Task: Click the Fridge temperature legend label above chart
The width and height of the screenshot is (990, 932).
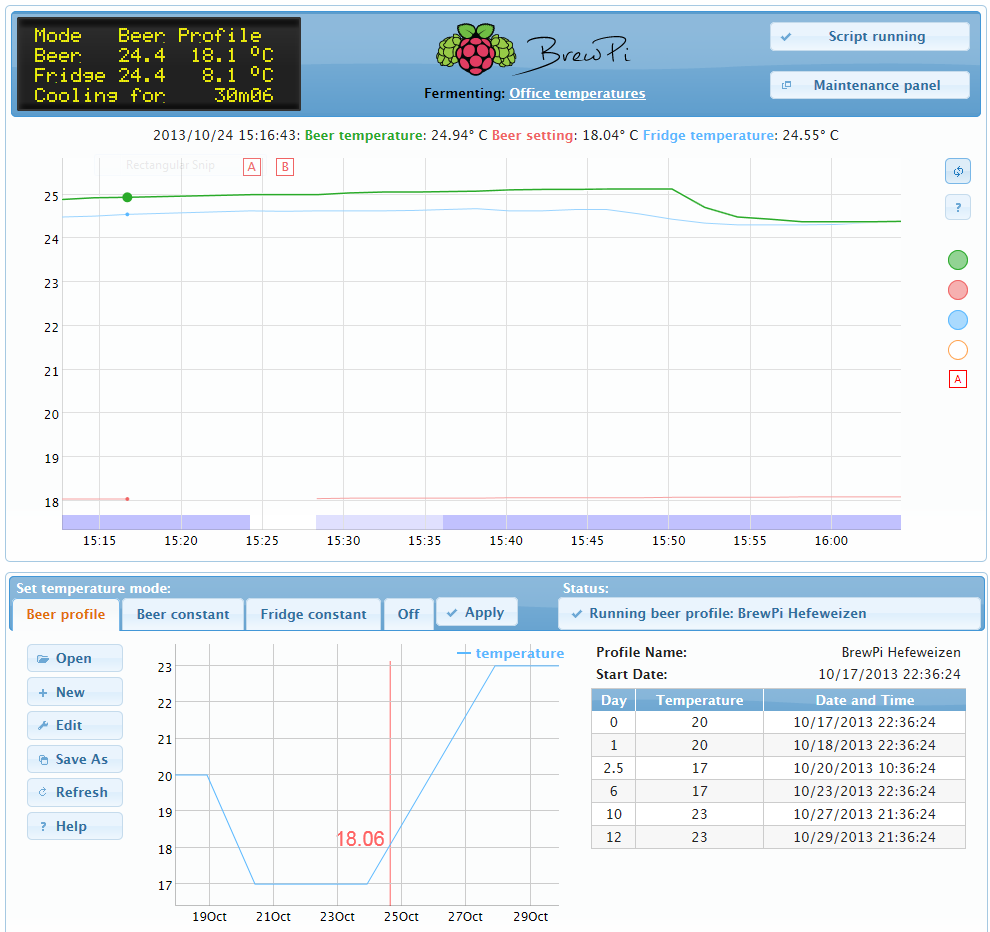Action: pos(708,135)
